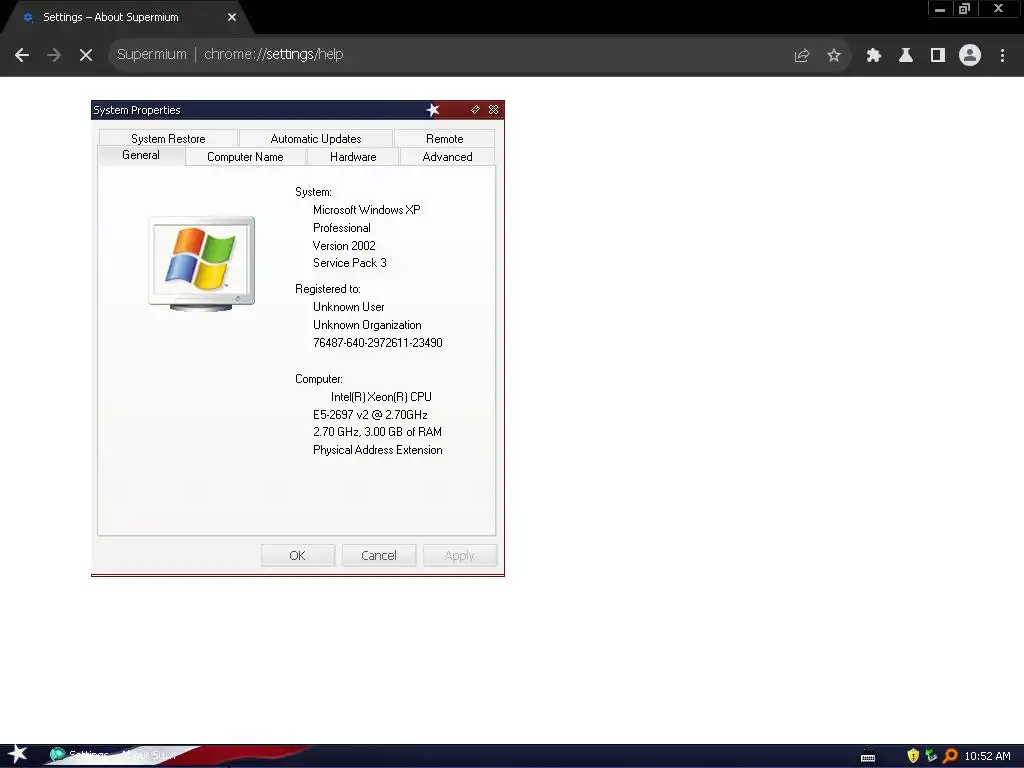Click the orange magnifier tray icon

click(x=950, y=756)
